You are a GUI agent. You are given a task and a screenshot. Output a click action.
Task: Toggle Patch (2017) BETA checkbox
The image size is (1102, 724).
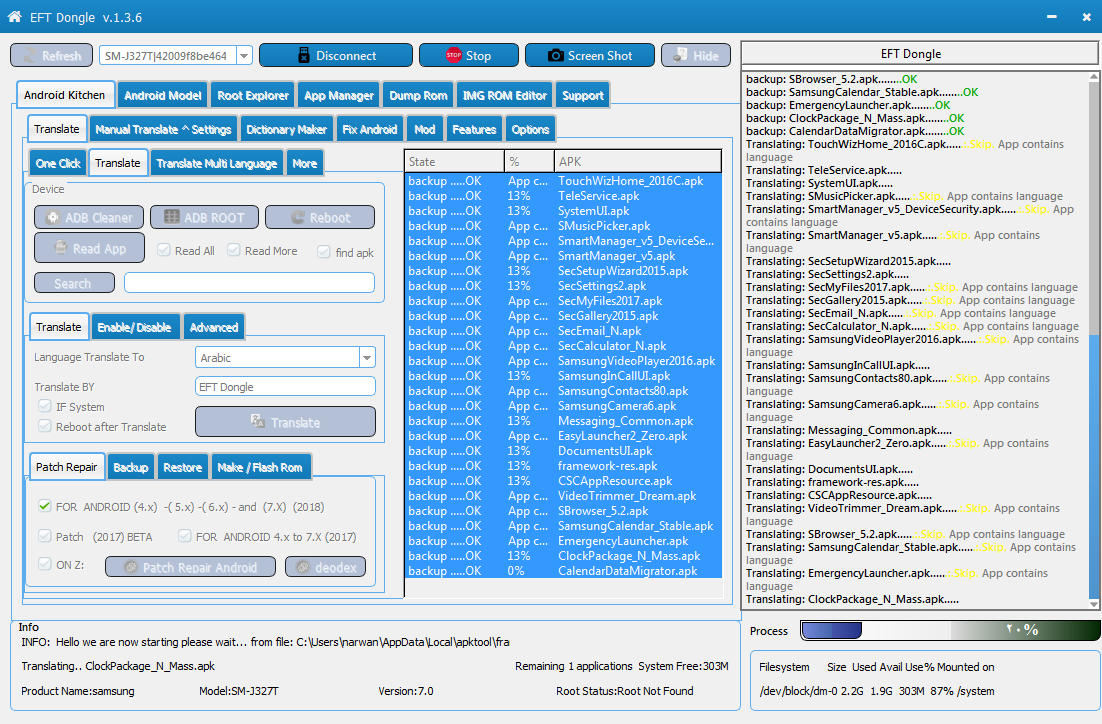pos(45,536)
